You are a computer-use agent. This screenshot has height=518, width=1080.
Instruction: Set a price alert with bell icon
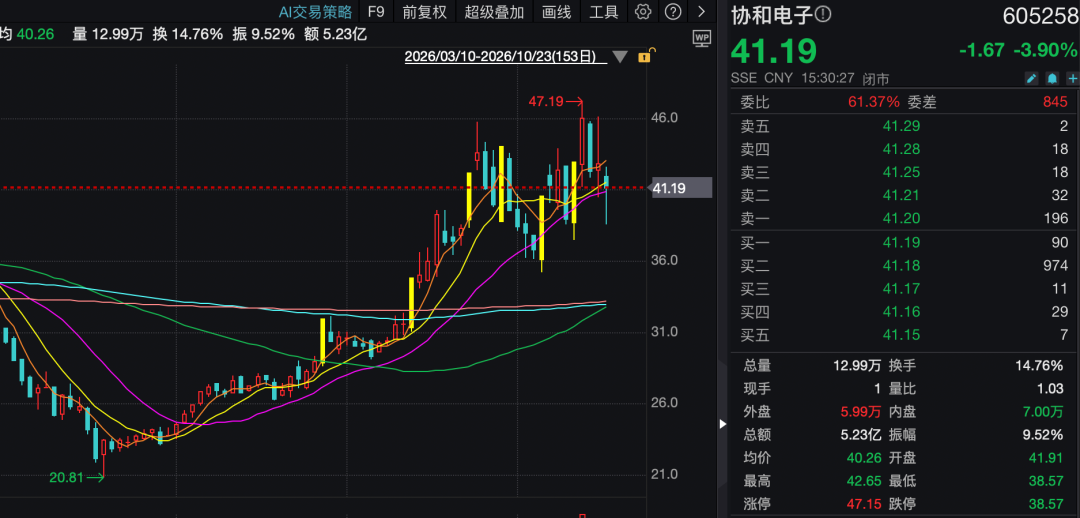click(x=1052, y=78)
